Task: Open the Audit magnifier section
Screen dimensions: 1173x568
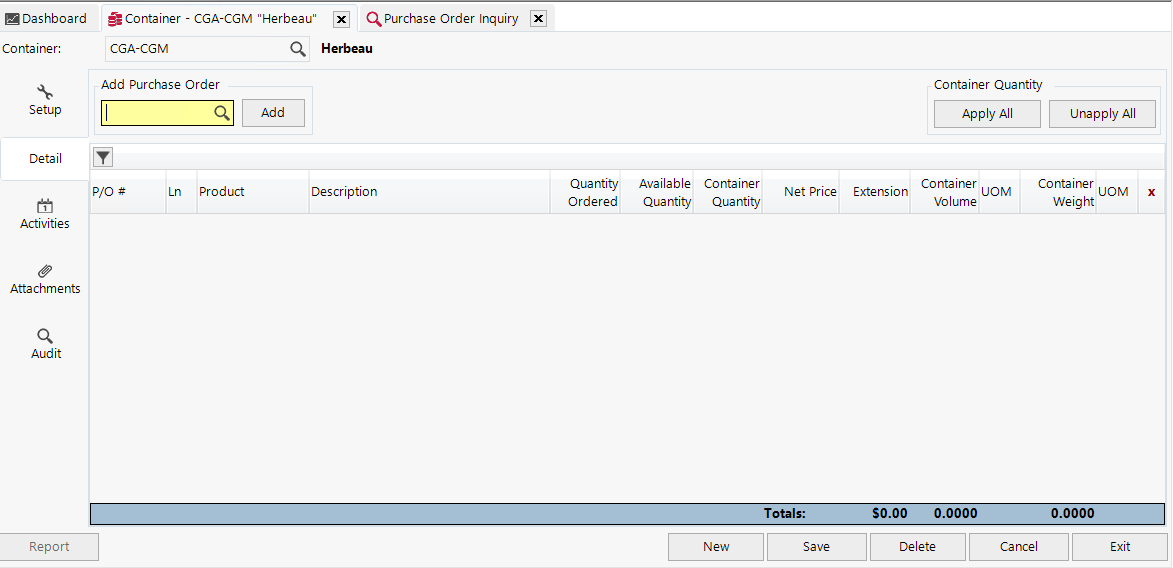Action: 45,344
